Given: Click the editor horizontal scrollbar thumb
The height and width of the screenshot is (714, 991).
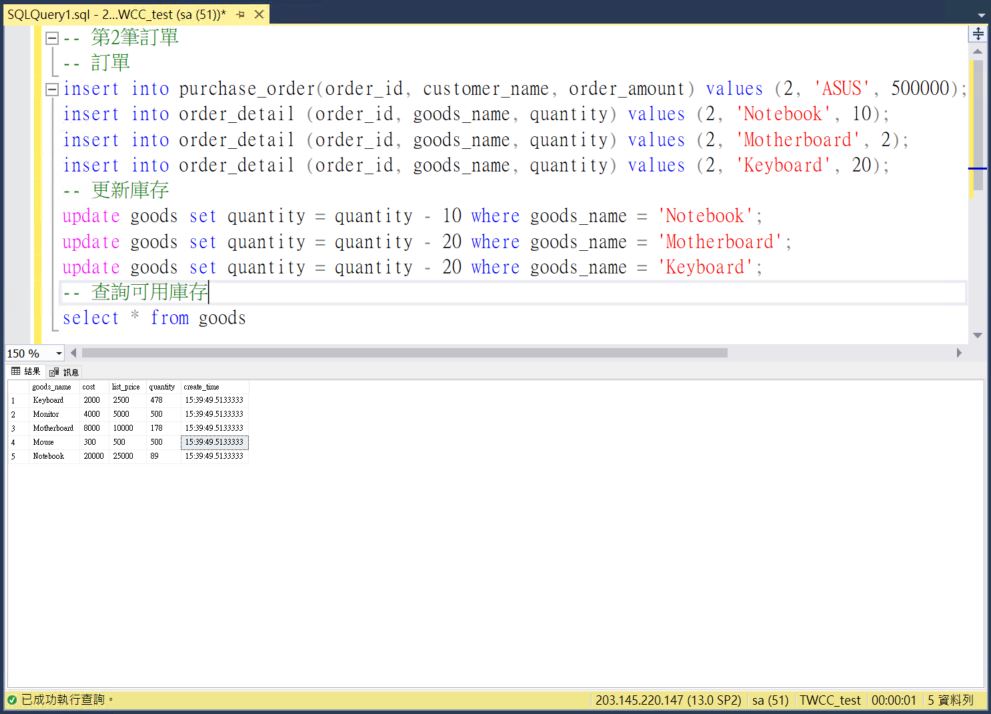Looking at the screenshot, I should pos(404,353).
